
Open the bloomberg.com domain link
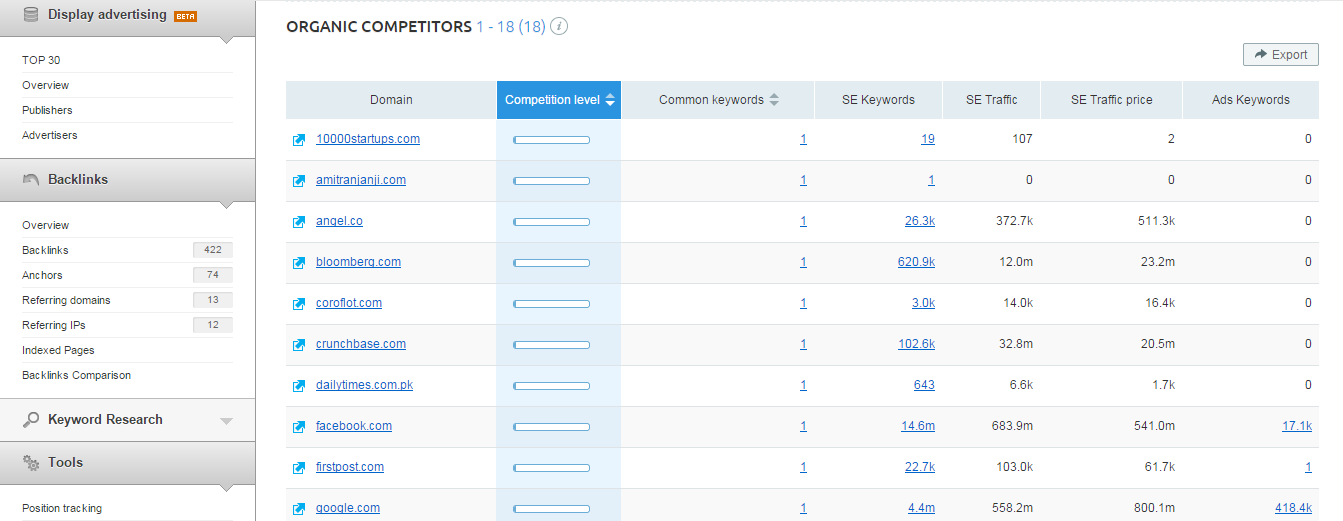358,262
